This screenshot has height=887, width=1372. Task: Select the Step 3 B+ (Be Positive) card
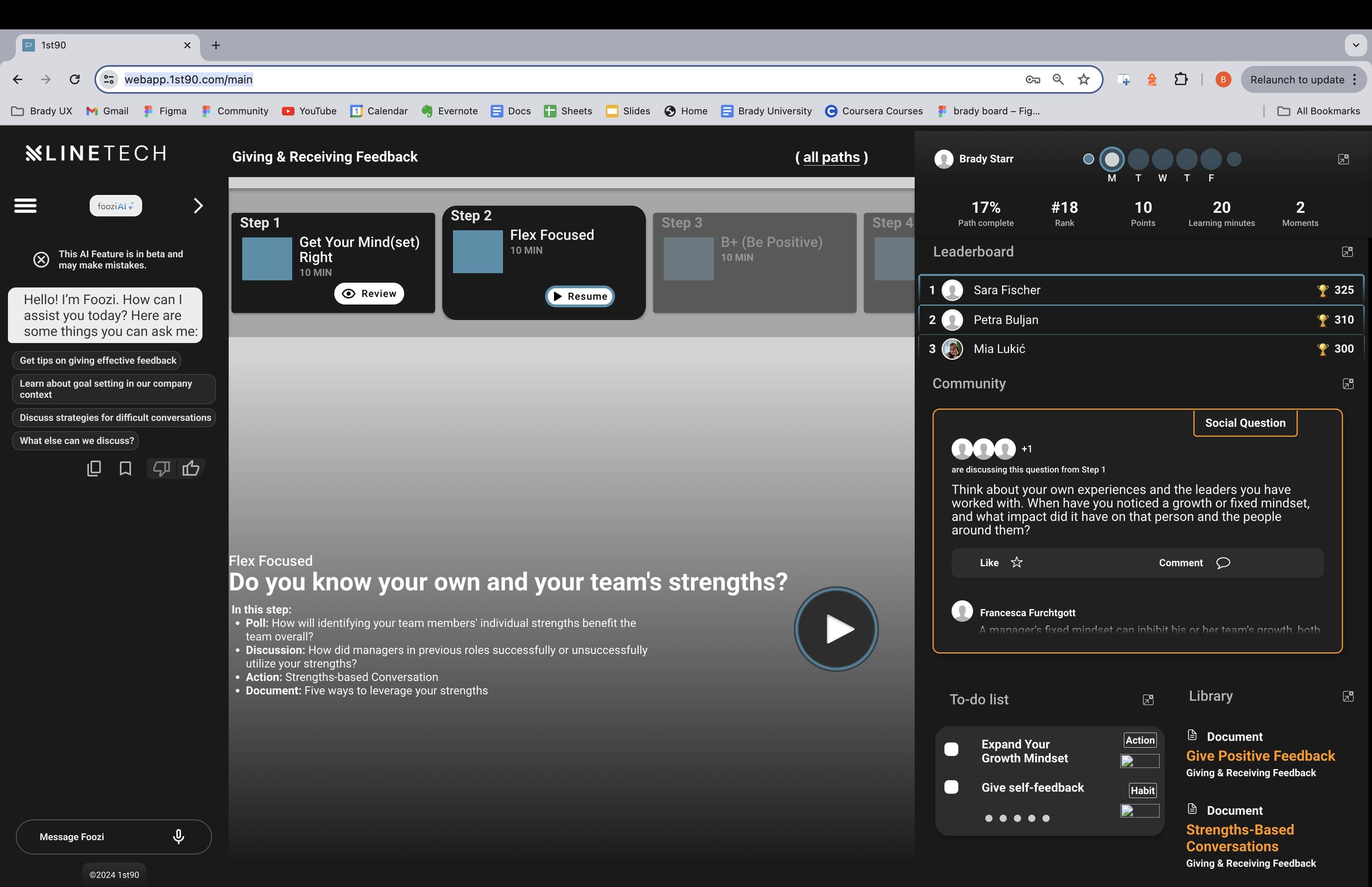click(x=754, y=262)
